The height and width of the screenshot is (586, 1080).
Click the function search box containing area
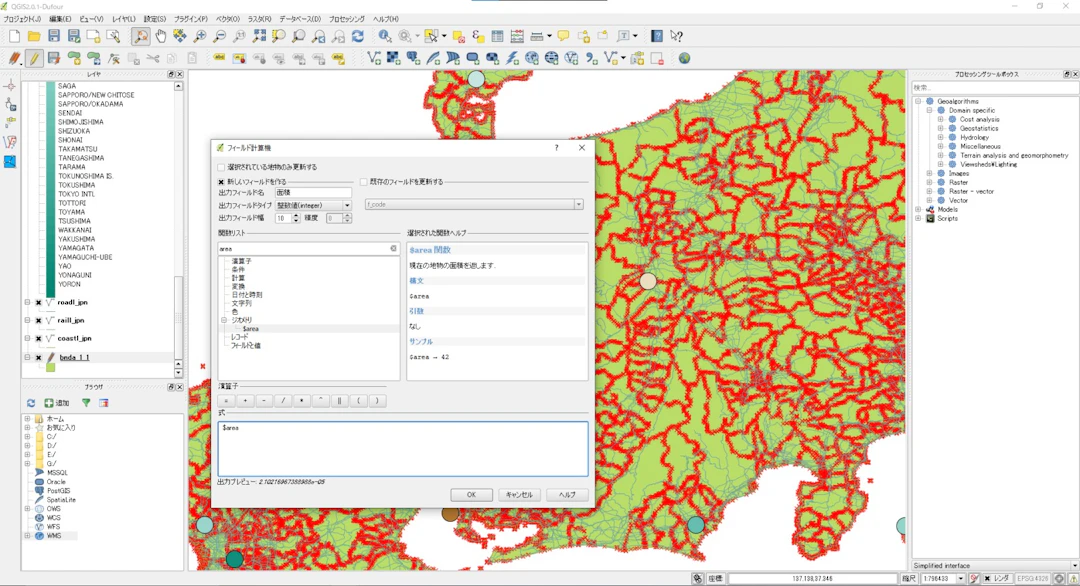coord(308,249)
